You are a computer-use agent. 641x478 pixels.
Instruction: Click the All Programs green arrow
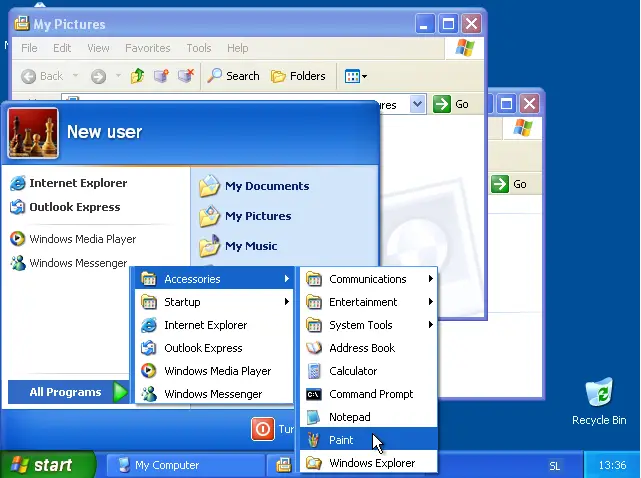(120, 392)
